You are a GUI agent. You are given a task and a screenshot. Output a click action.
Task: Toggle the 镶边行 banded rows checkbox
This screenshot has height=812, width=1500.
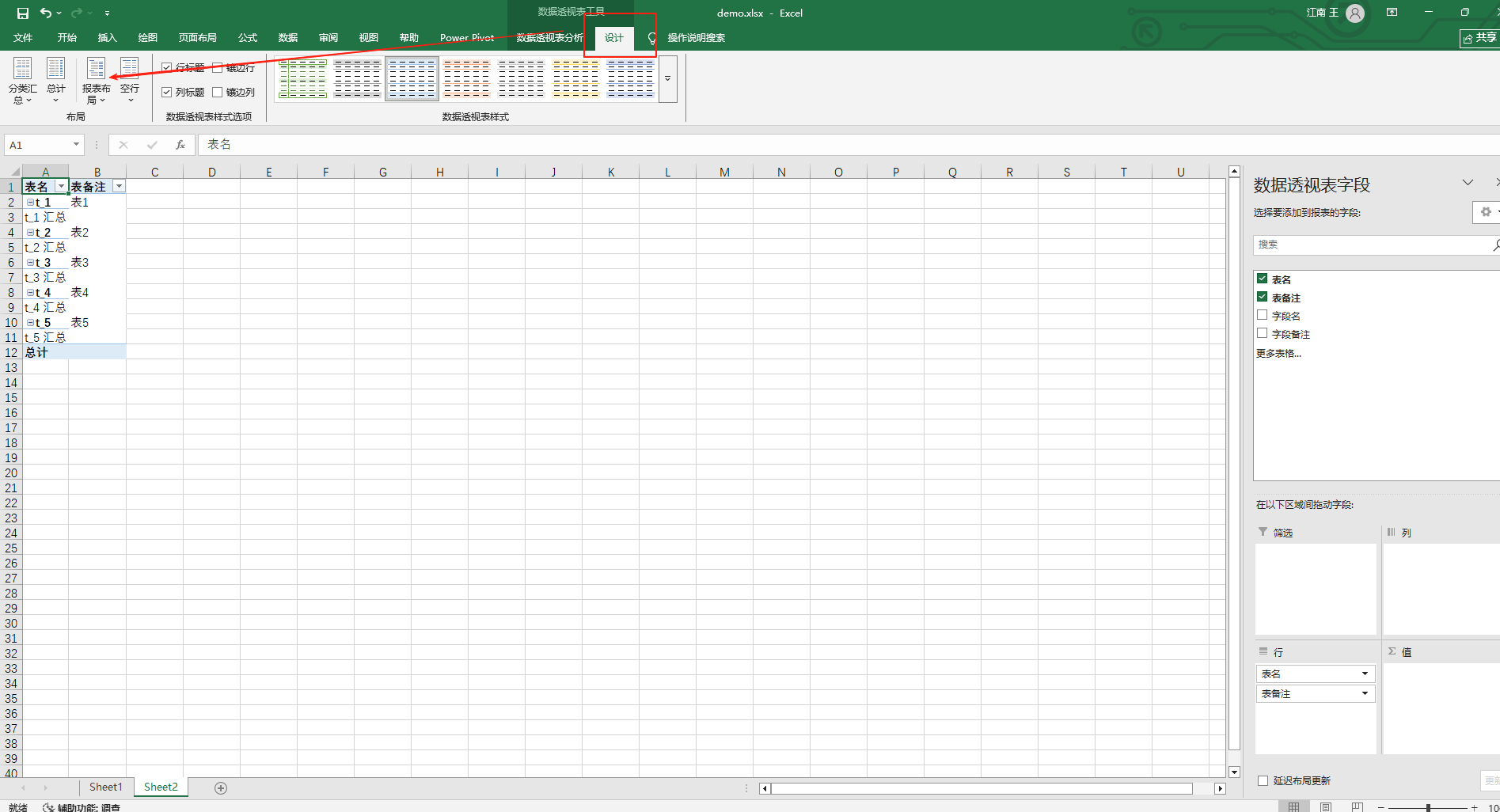pyautogui.click(x=218, y=68)
